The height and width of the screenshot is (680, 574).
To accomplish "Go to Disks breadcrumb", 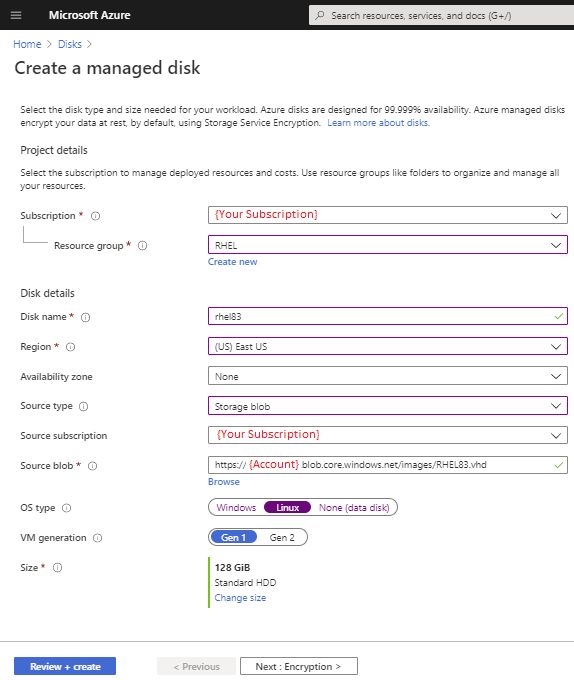I will click(70, 44).
